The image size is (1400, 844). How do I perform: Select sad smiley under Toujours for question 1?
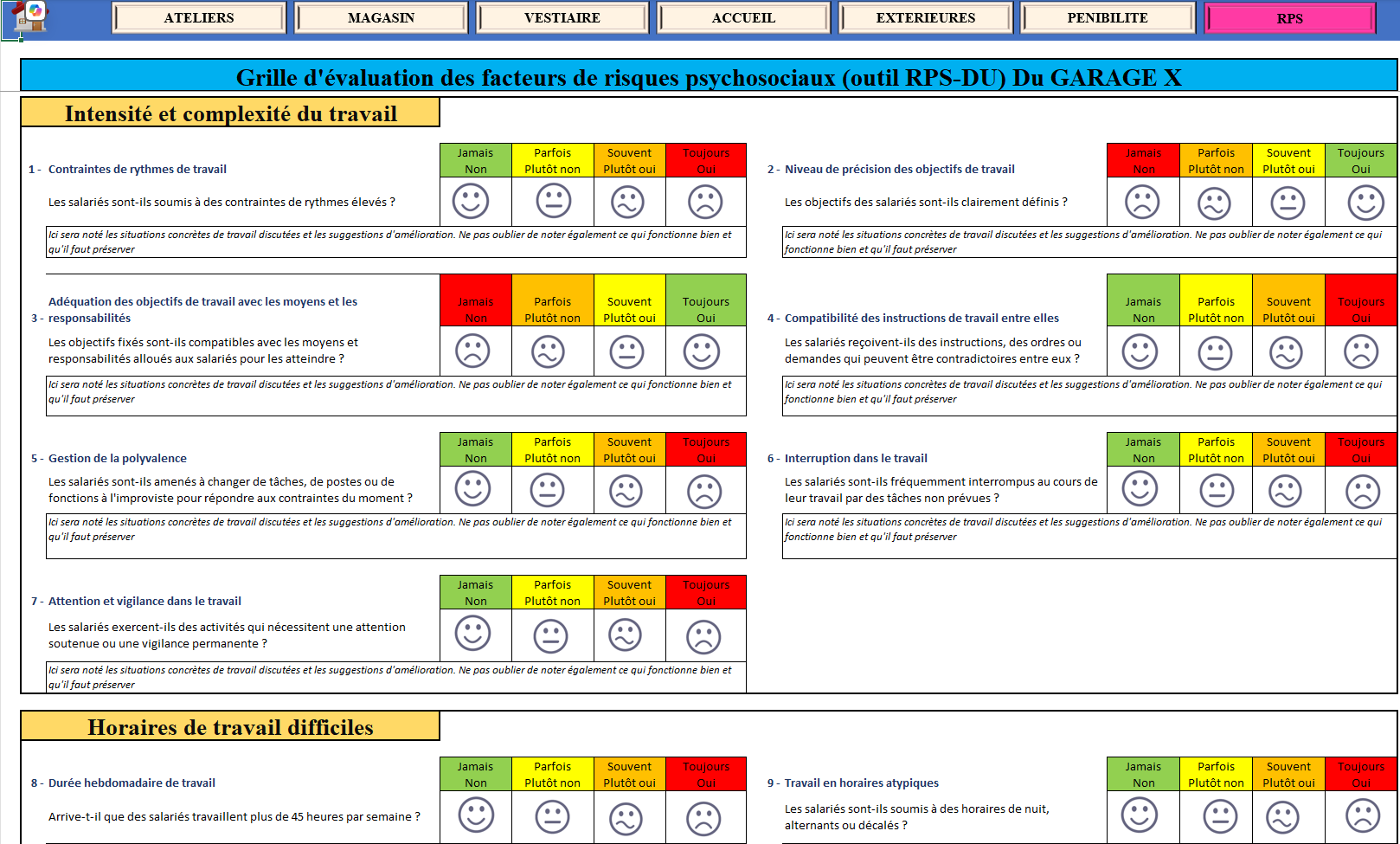point(705,201)
